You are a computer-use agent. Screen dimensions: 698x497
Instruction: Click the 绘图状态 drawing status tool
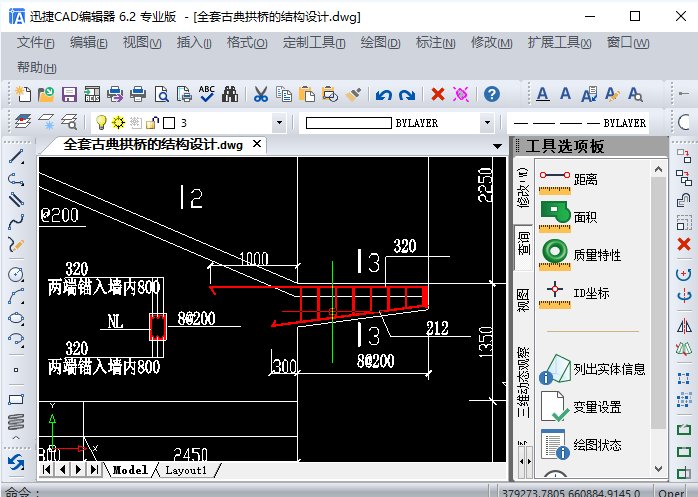click(580, 444)
